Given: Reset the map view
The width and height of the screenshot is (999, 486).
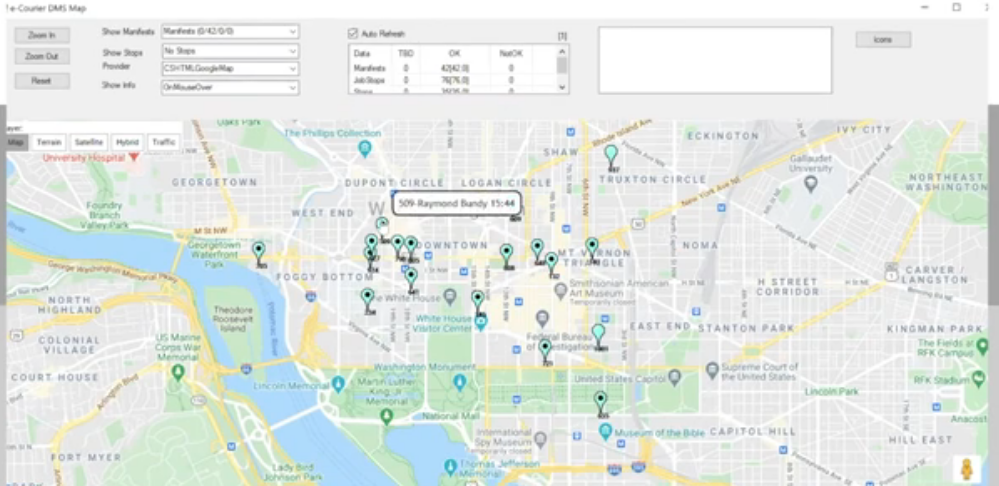Looking at the screenshot, I should [42, 81].
